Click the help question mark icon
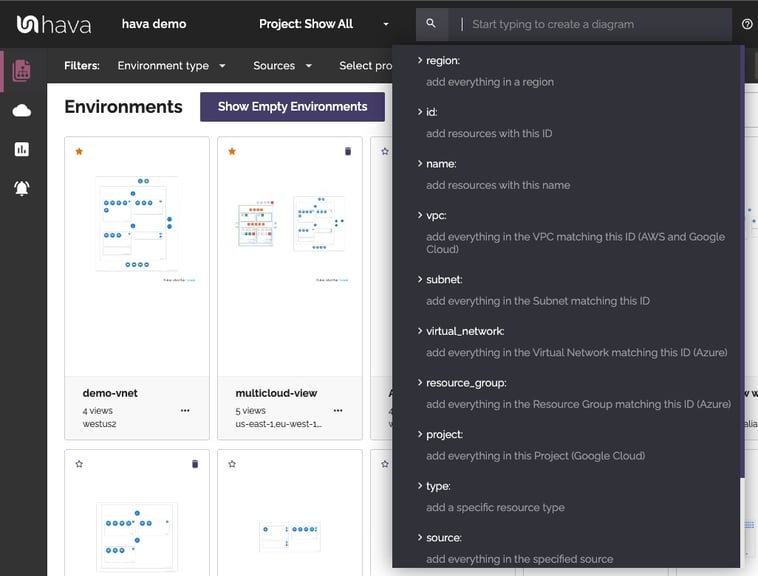The height and width of the screenshot is (576, 758). 747,24
